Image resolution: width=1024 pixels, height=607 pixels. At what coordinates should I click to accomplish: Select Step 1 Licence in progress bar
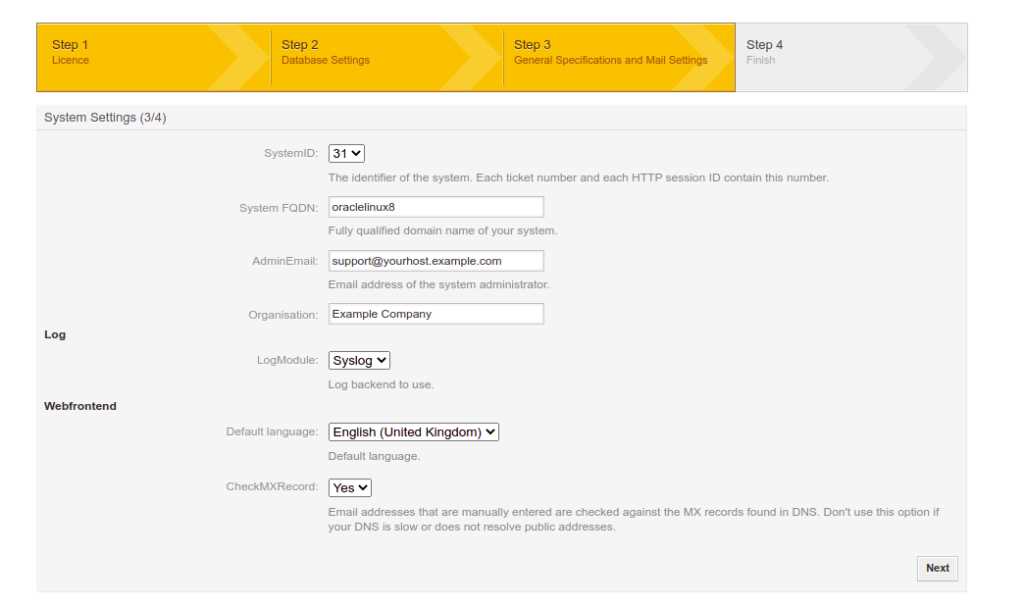153,57
